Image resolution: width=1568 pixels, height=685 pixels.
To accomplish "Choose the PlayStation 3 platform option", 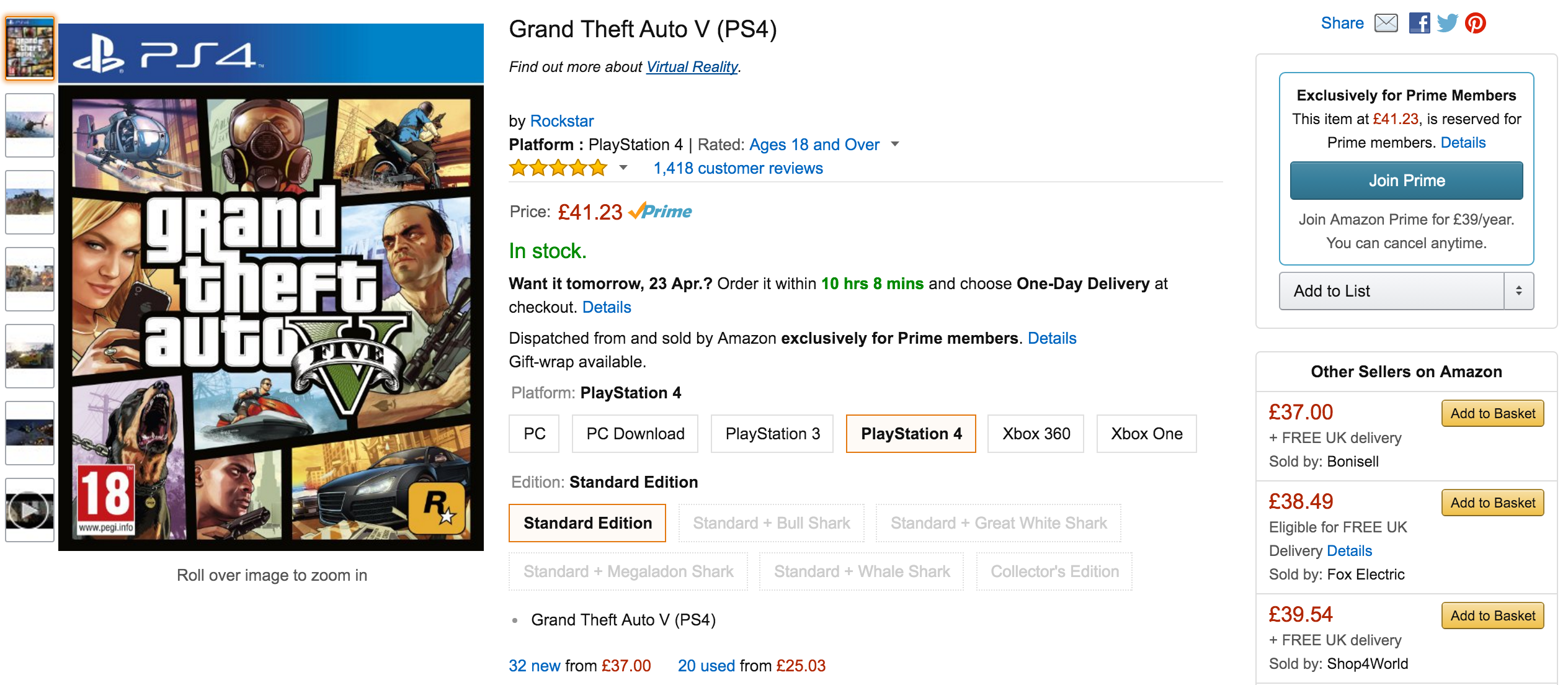I will click(x=772, y=434).
